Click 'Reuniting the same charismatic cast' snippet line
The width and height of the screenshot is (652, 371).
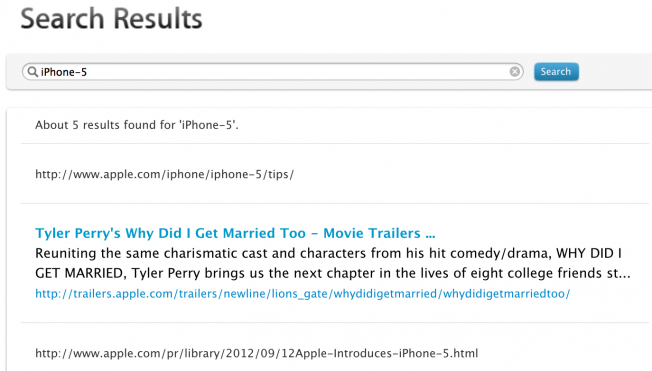[328, 253]
